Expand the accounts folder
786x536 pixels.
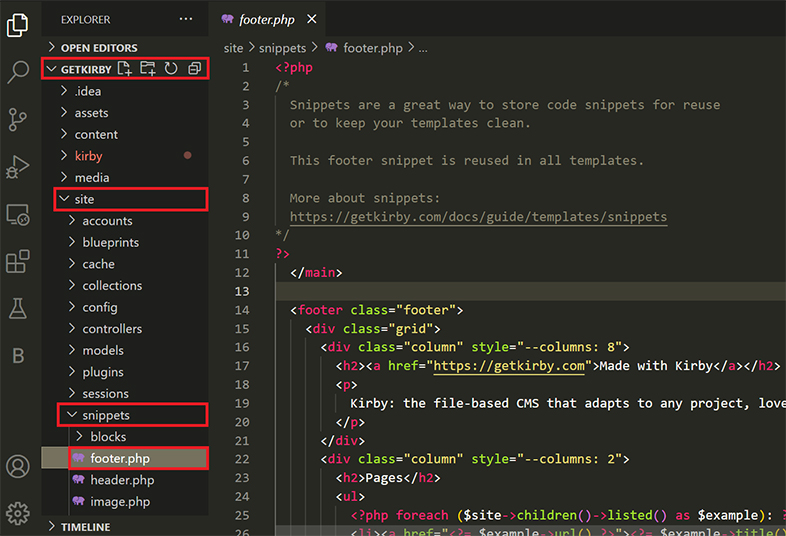coord(125,221)
